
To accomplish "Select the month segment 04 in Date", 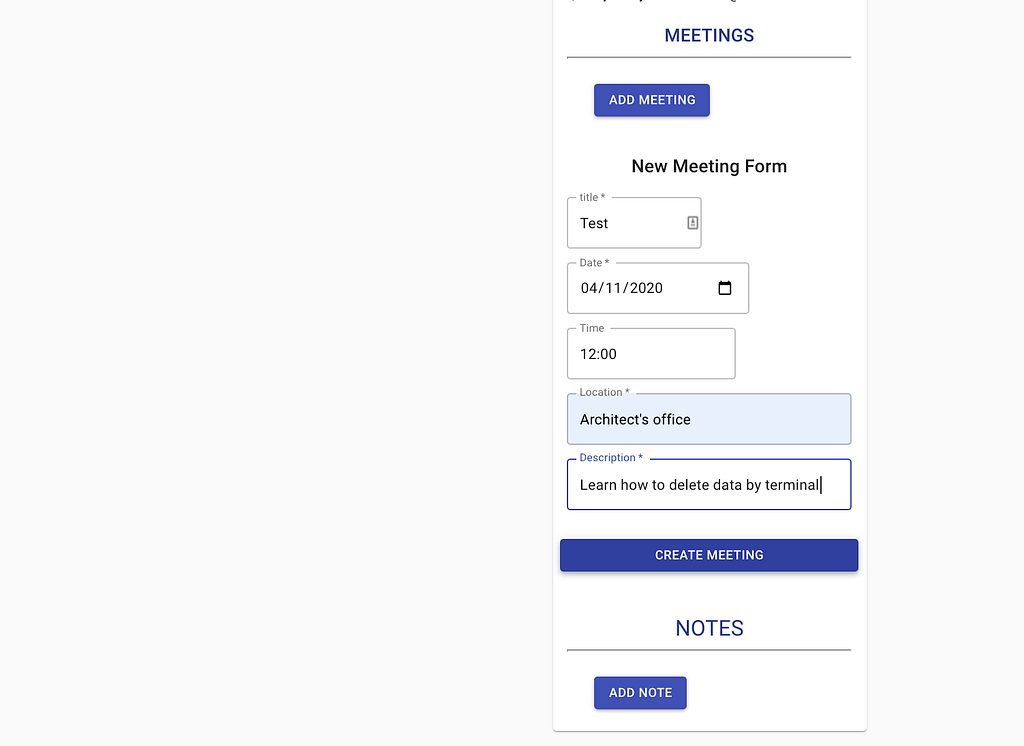I will pyautogui.click(x=589, y=288).
